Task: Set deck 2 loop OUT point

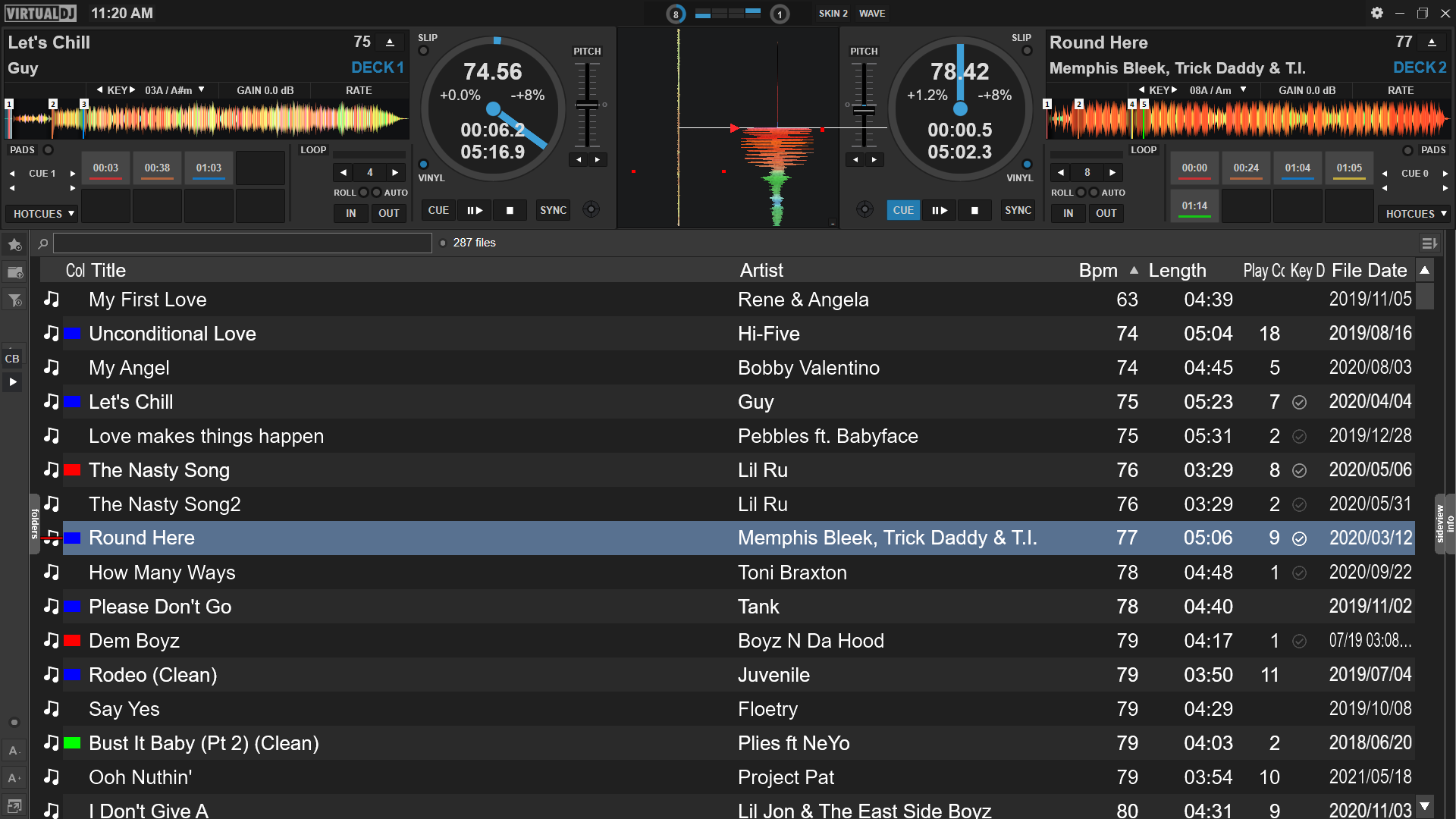Action: (1106, 214)
